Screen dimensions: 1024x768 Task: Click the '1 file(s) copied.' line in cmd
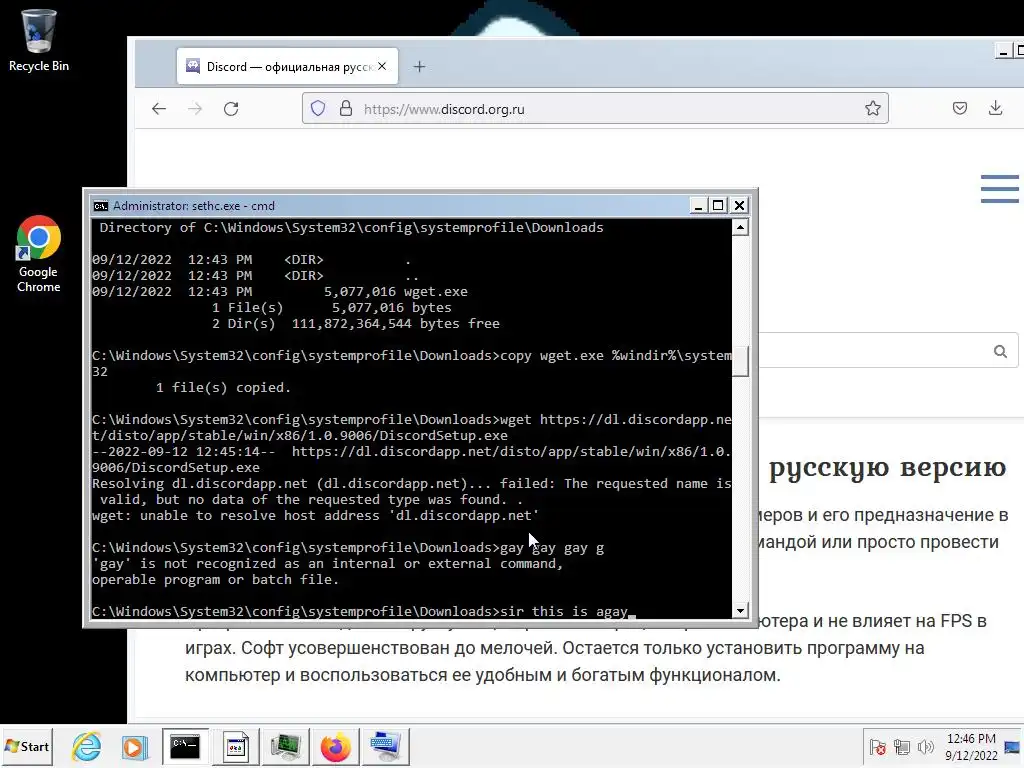point(223,387)
